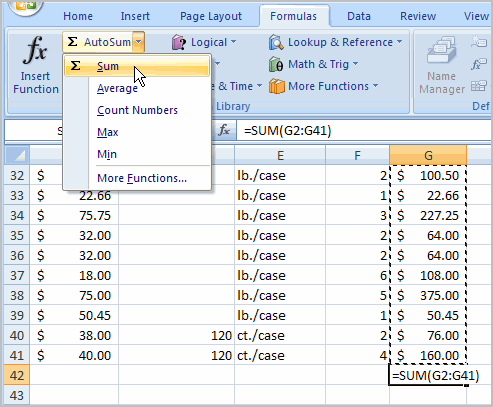The width and height of the screenshot is (493, 407).
Task: Expand the Date & Time dropdown arrow
Action: pos(259,86)
